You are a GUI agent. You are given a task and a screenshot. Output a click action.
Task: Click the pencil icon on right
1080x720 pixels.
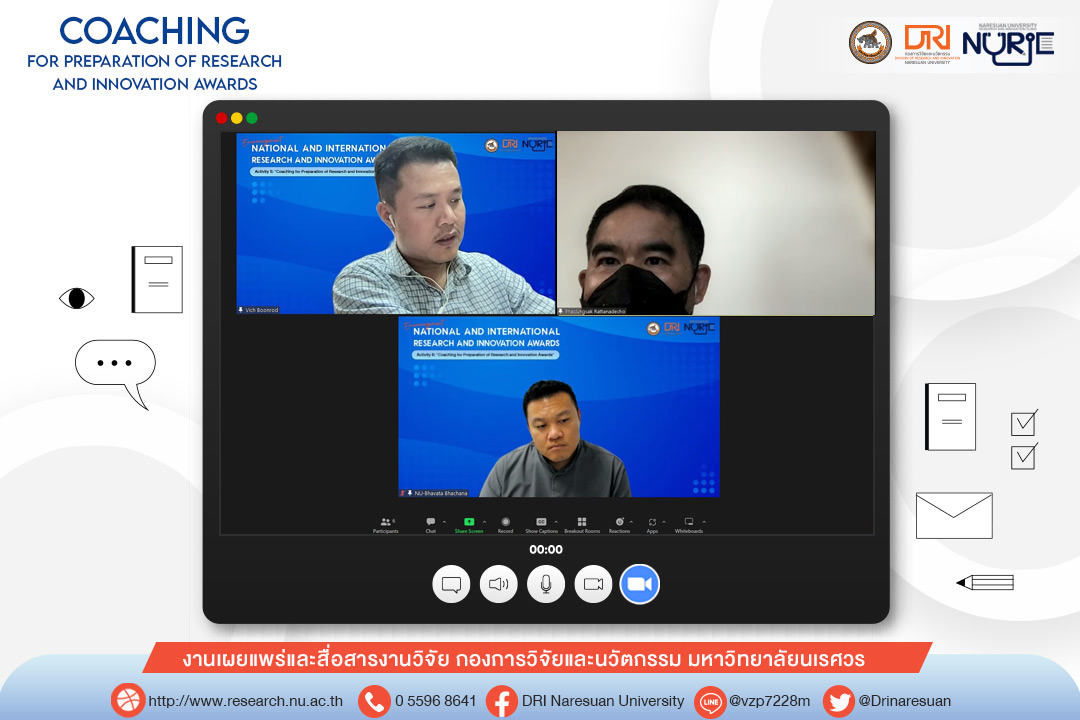pos(985,583)
